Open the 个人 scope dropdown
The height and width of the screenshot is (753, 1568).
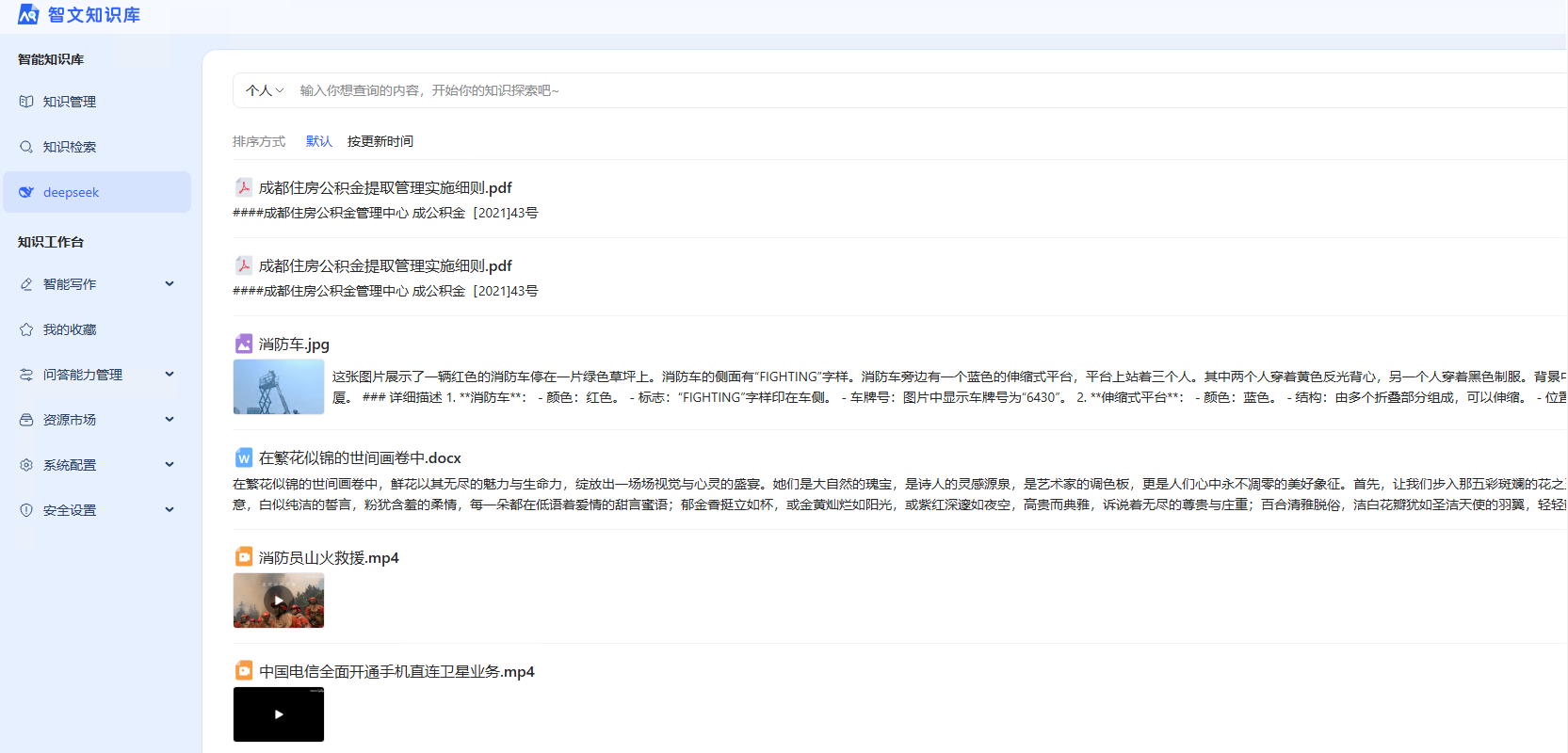265,90
